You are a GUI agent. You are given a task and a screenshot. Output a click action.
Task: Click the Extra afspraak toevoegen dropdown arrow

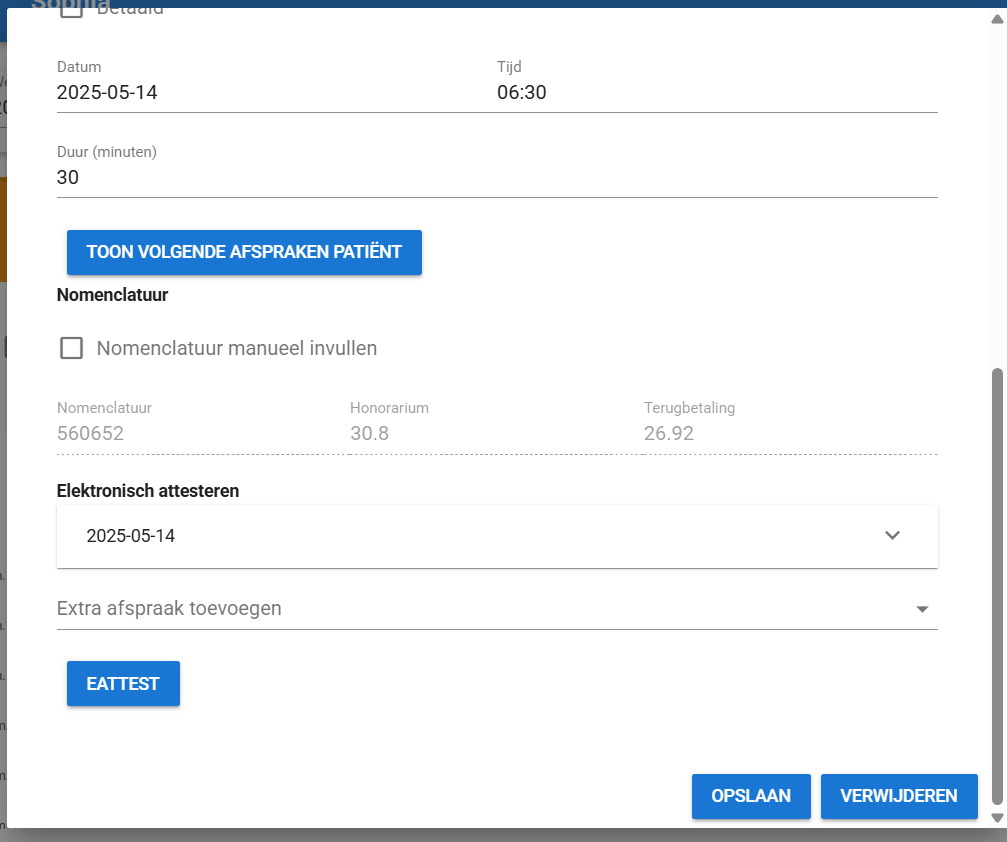pyautogui.click(x=922, y=609)
